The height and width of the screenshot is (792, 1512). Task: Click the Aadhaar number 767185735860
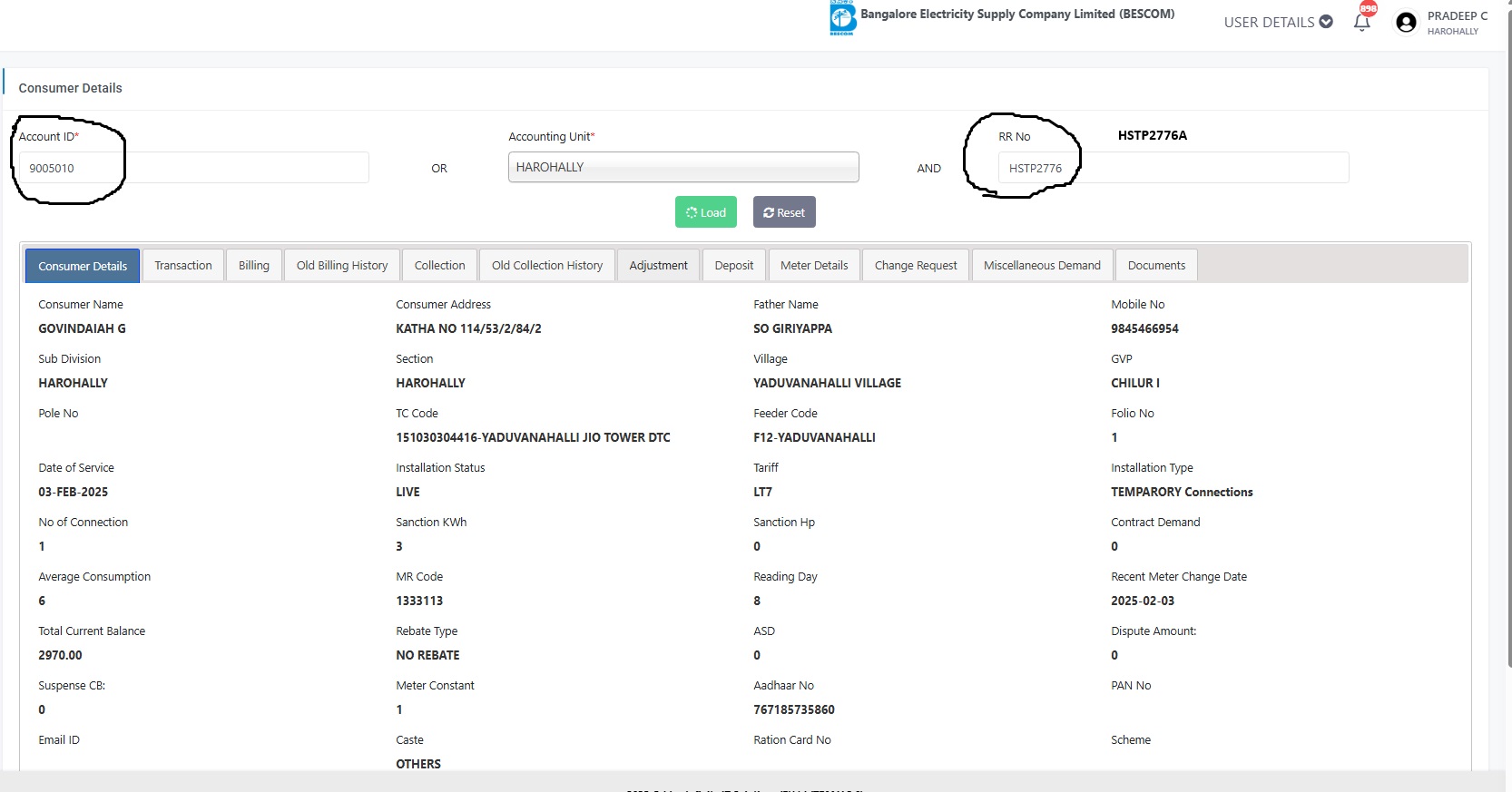794,709
